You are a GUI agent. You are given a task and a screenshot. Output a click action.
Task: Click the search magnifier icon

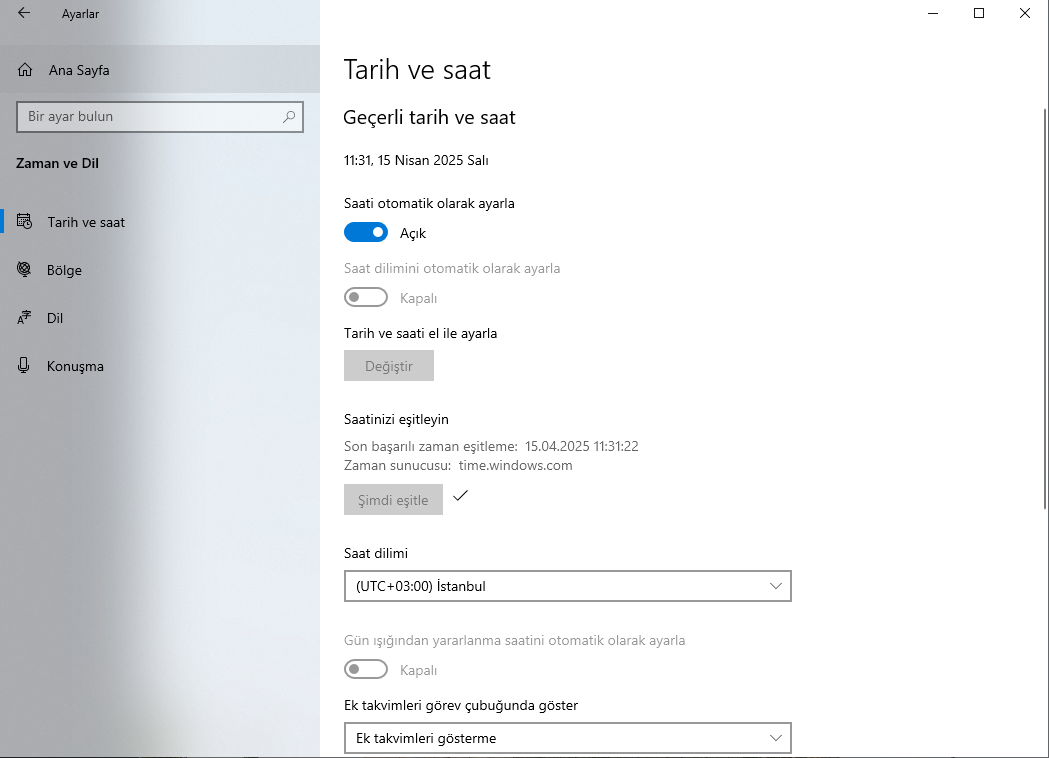pyautogui.click(x=289, y=116)
